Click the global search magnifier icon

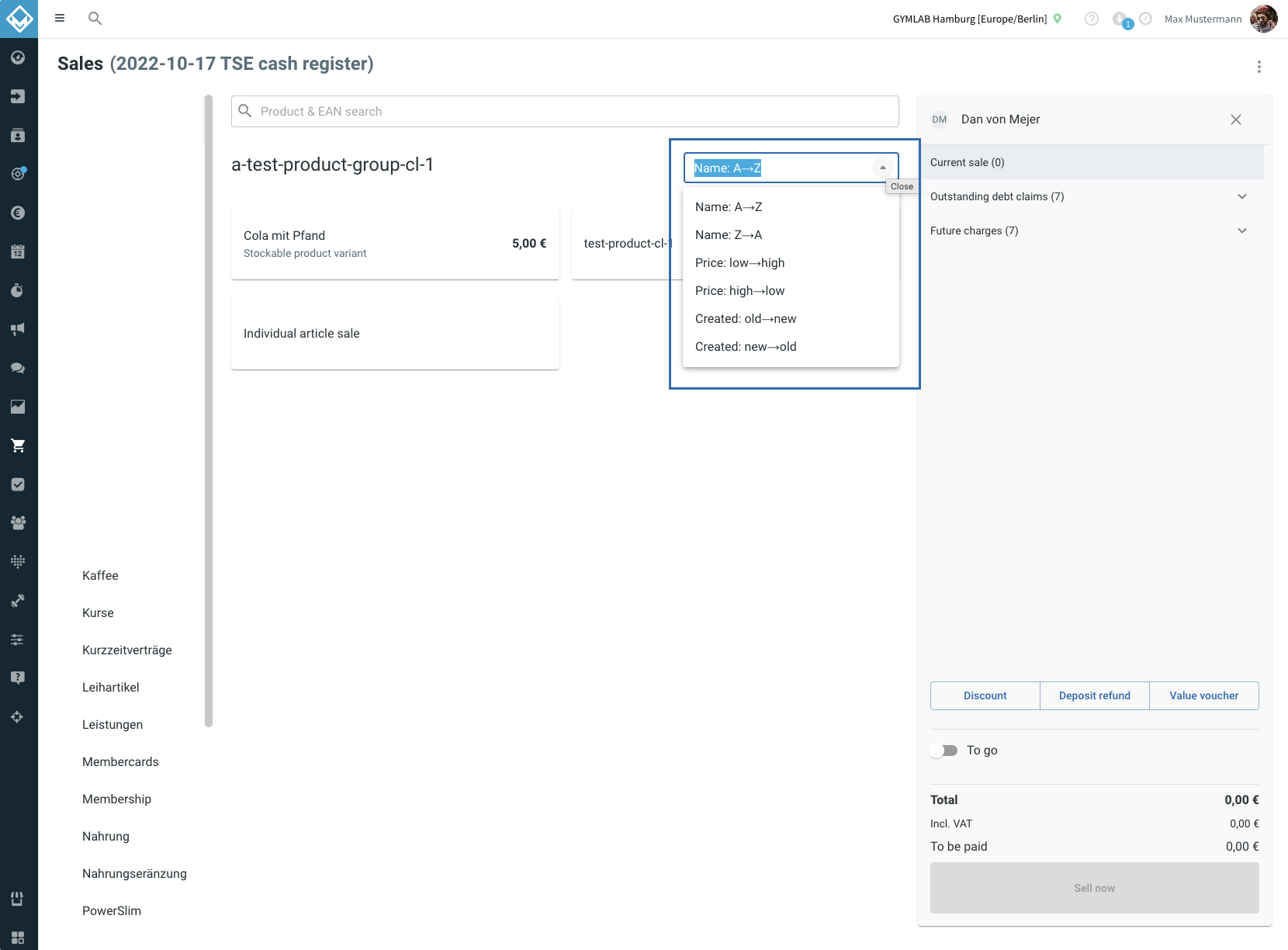click(x=95, y=18)
